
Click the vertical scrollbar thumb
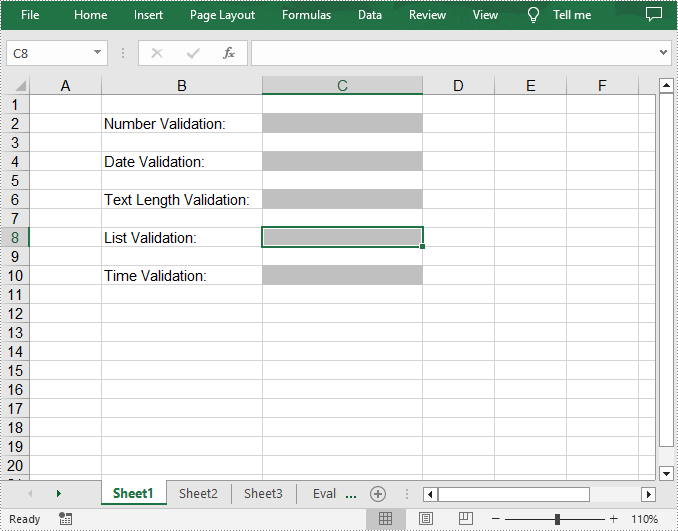(x=666, y=270)
